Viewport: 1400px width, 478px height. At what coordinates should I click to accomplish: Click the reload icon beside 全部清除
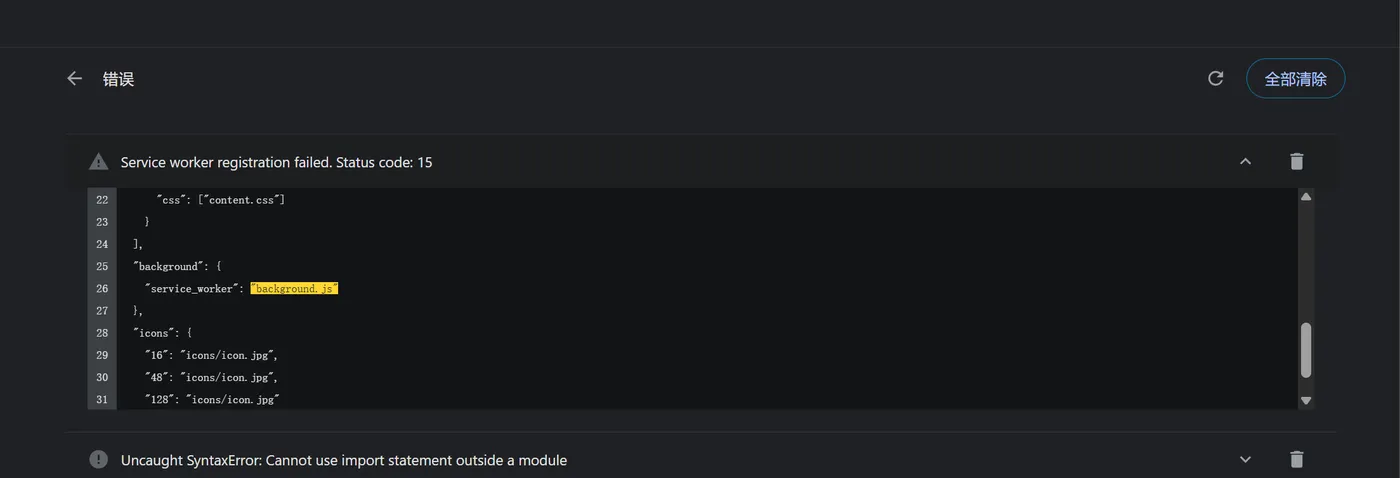pyautogui.click(x=1215, y=78)
